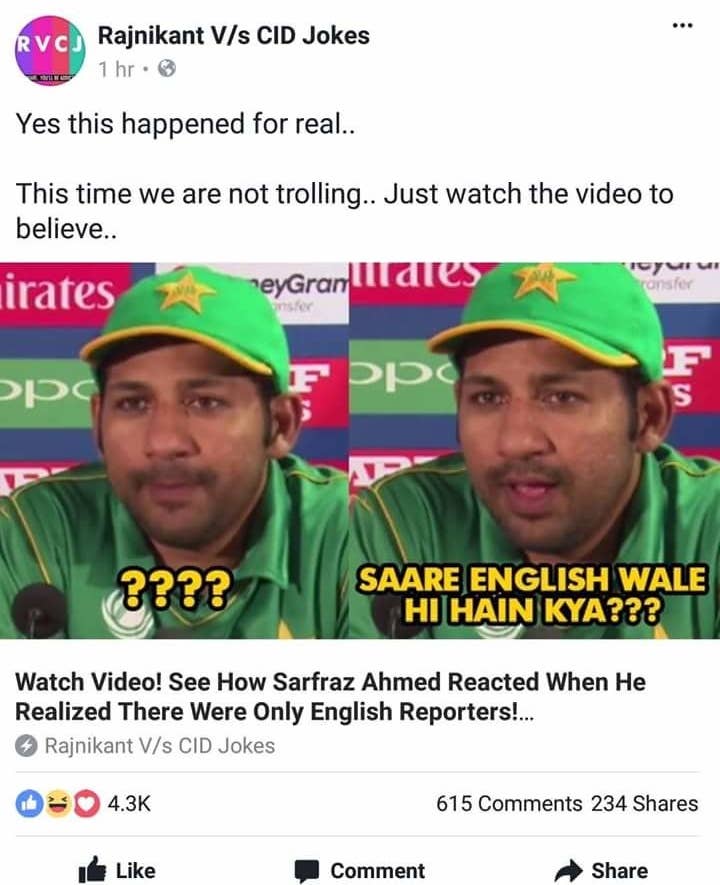Image resolution: width=720 pixels, height=885 pixels.
Task: Click the laughing Haha reaction emoji
Action: click(57, 804)
